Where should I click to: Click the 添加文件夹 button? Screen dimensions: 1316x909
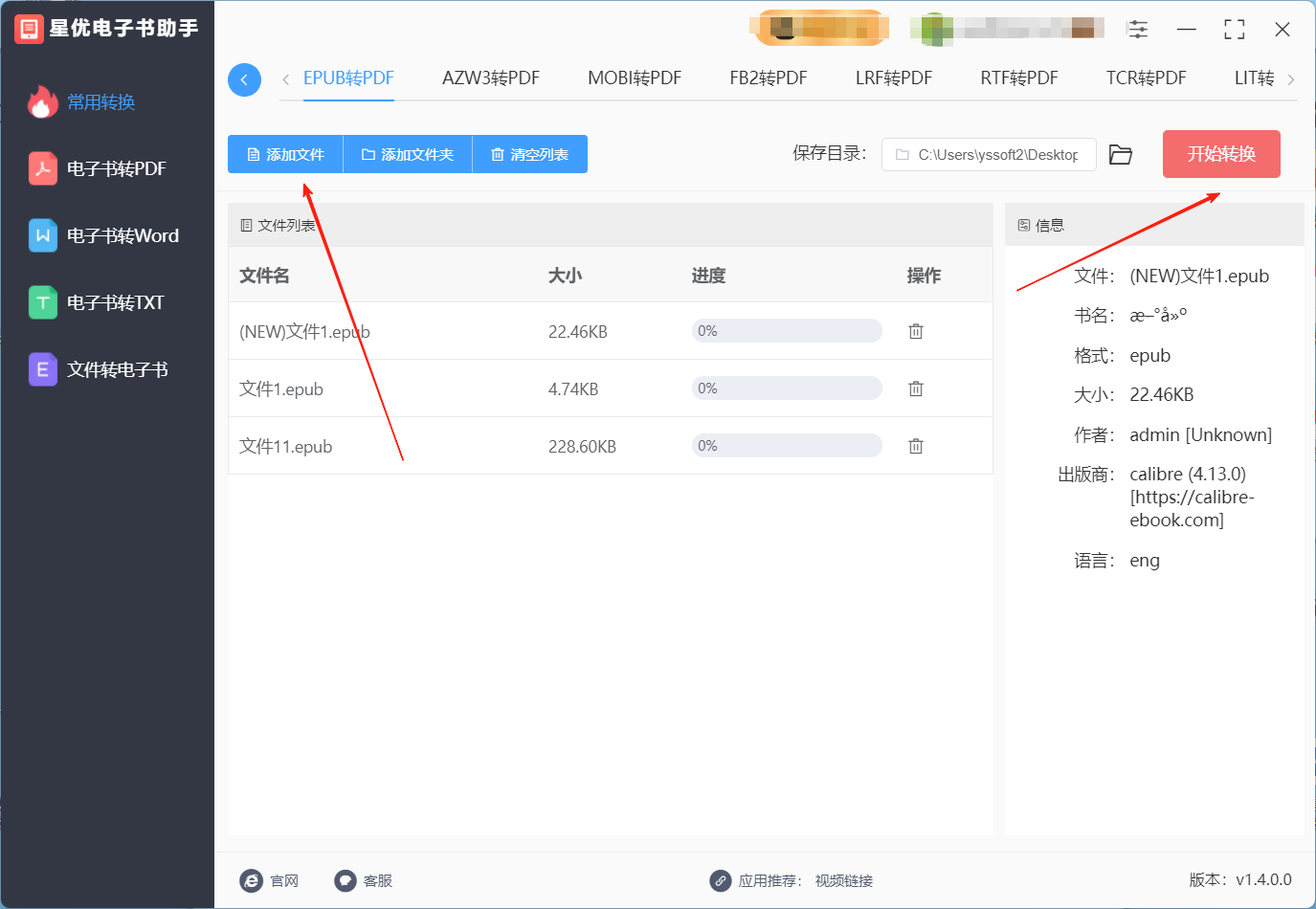click(x=408, y=154)
